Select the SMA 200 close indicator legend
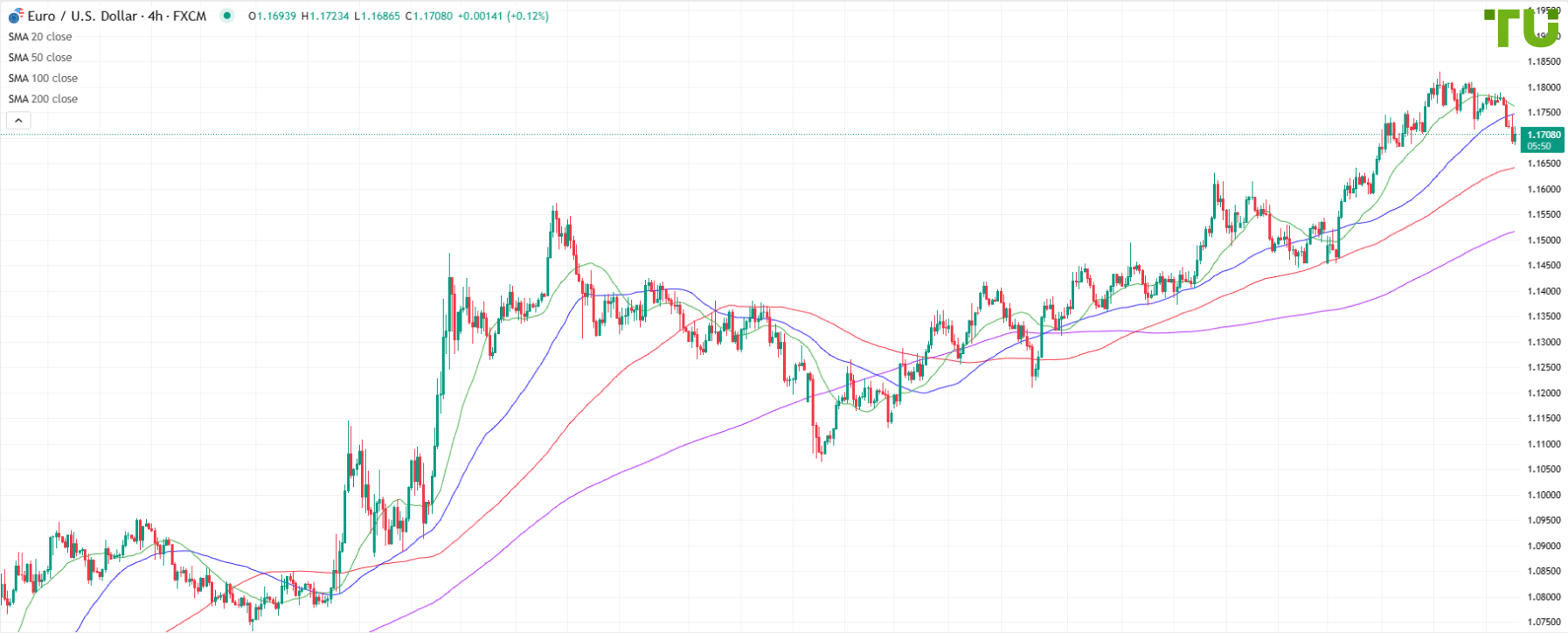The width and height of the screenshot is (1568, 633). click(43, 99)
